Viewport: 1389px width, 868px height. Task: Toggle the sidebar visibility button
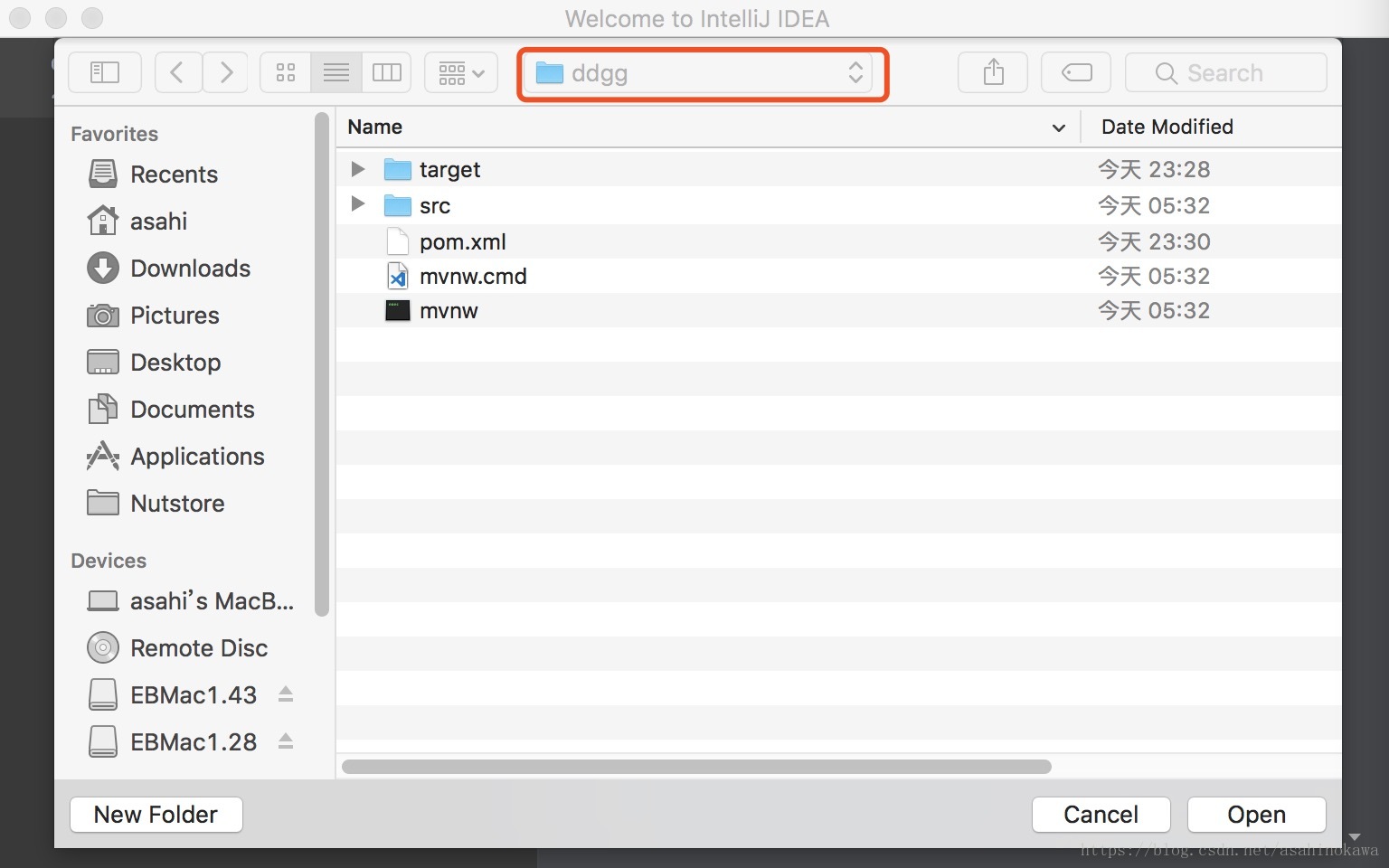105,72
